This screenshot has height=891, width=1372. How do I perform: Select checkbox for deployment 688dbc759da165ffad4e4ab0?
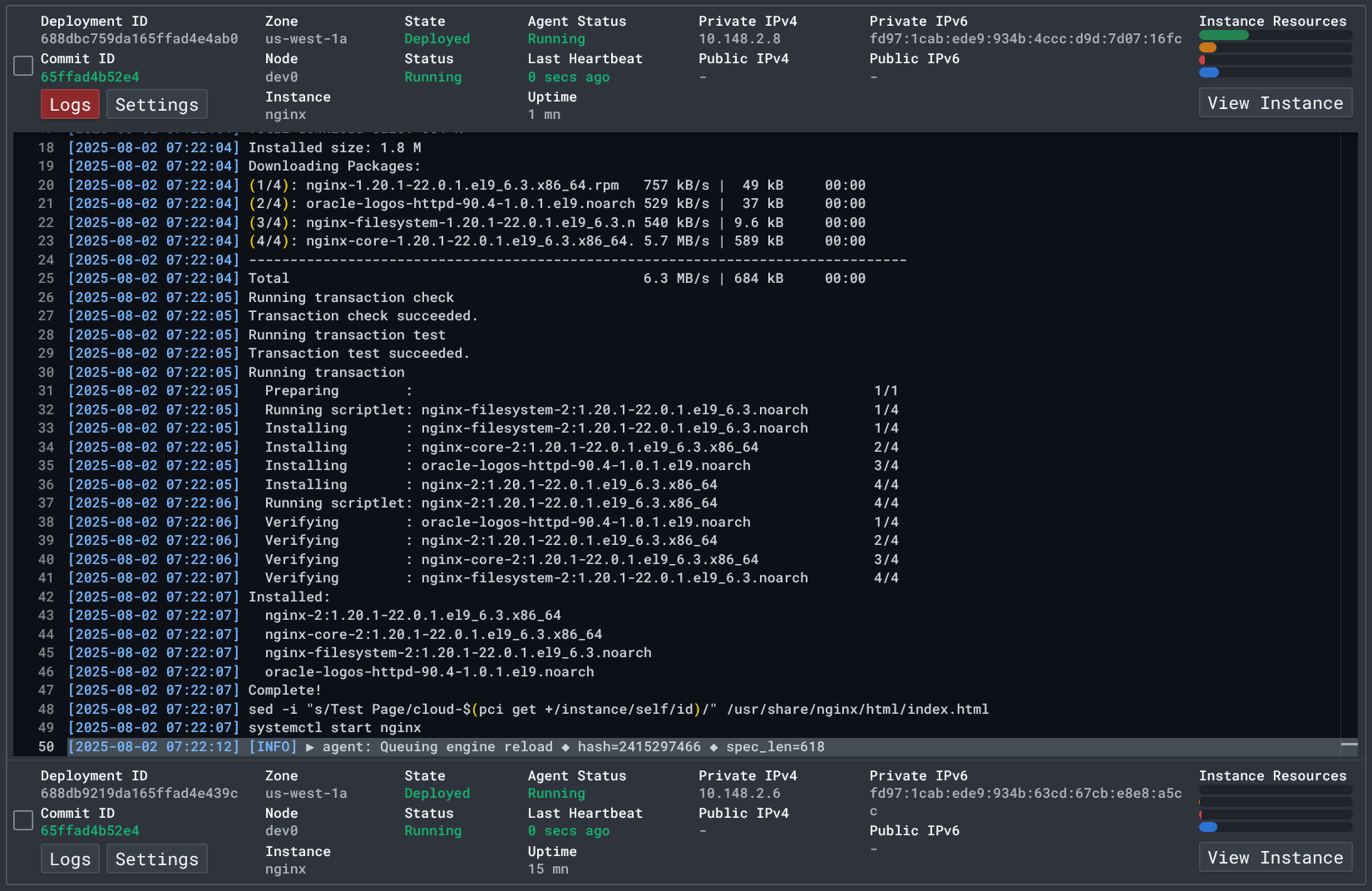[23, 66]
